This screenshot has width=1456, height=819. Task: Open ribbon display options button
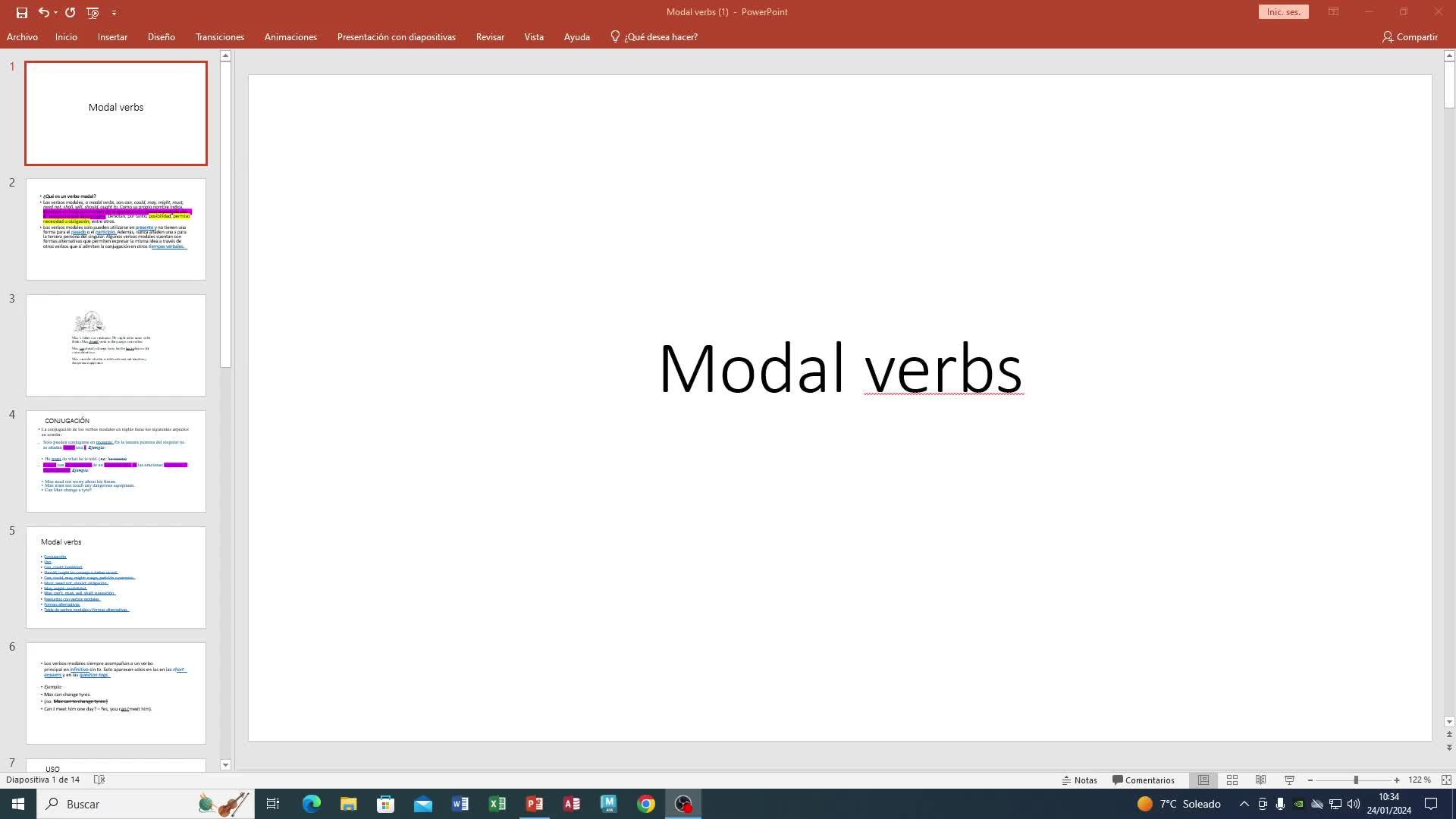pyautogui.click(x=1333, y=12)
